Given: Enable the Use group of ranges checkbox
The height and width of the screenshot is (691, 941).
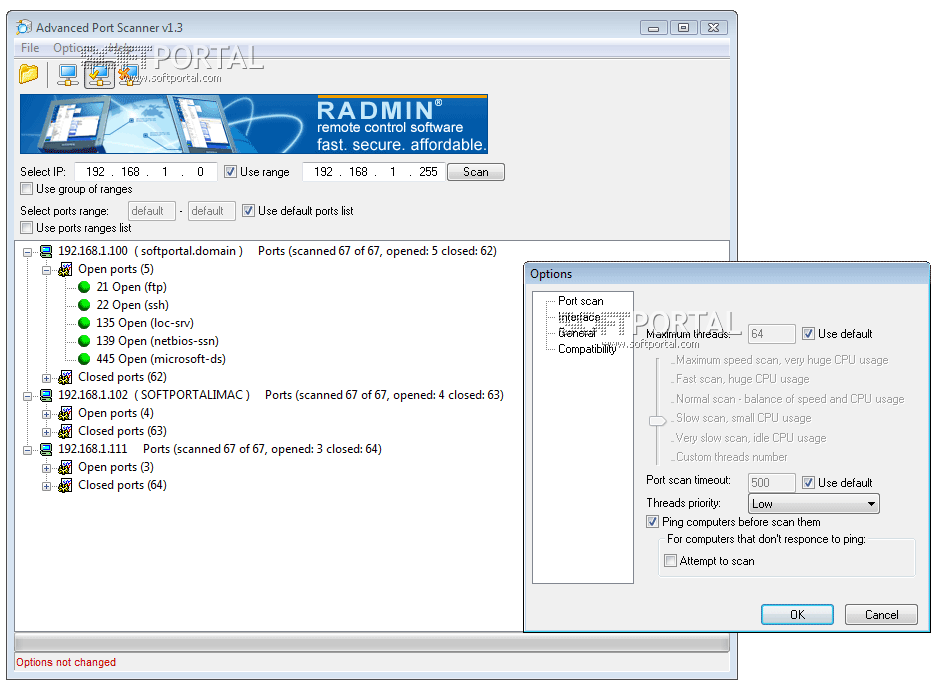Looking at the screenshot, I should [26, 189].
